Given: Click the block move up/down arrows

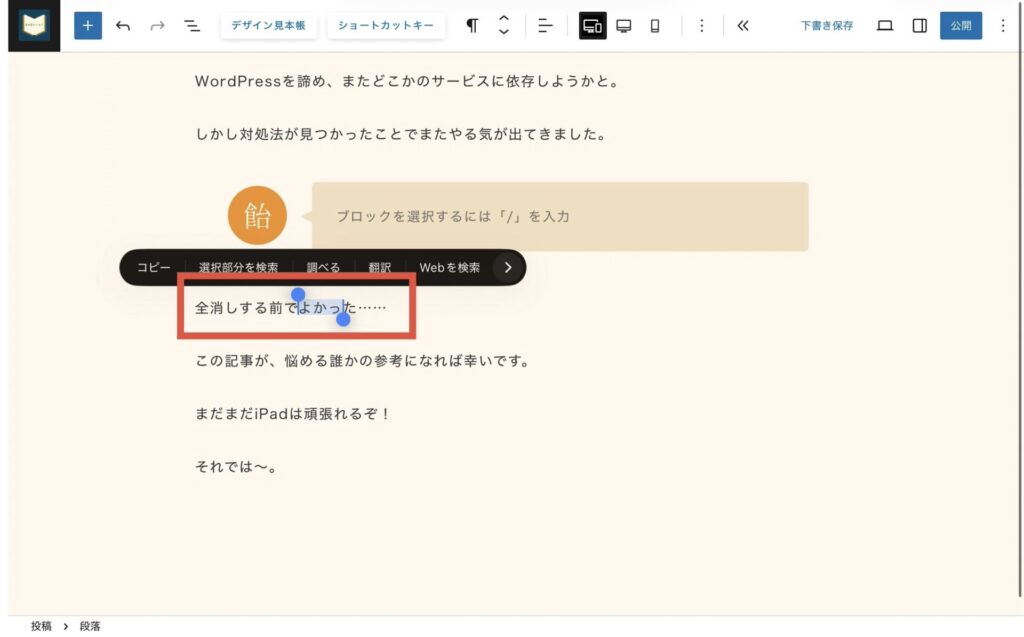Looking at the screenshot, I should [x=504, y=26].
